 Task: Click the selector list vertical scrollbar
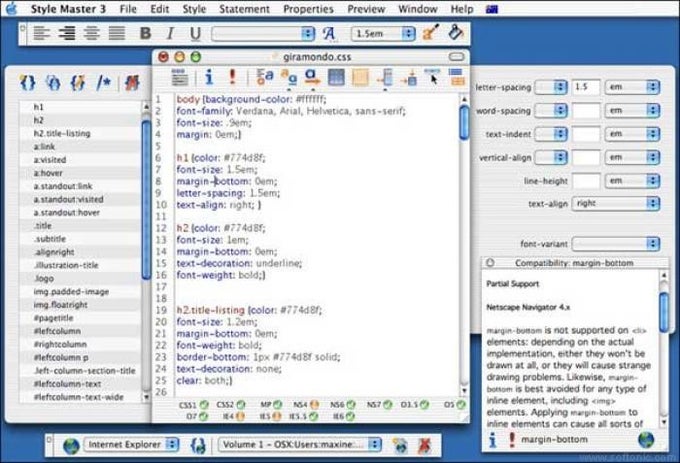[x=146, y=251]
